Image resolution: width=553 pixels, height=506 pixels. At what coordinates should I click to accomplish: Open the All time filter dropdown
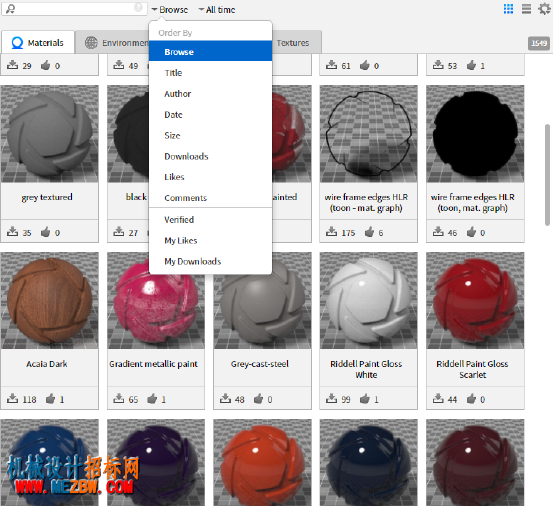(217, 10)
